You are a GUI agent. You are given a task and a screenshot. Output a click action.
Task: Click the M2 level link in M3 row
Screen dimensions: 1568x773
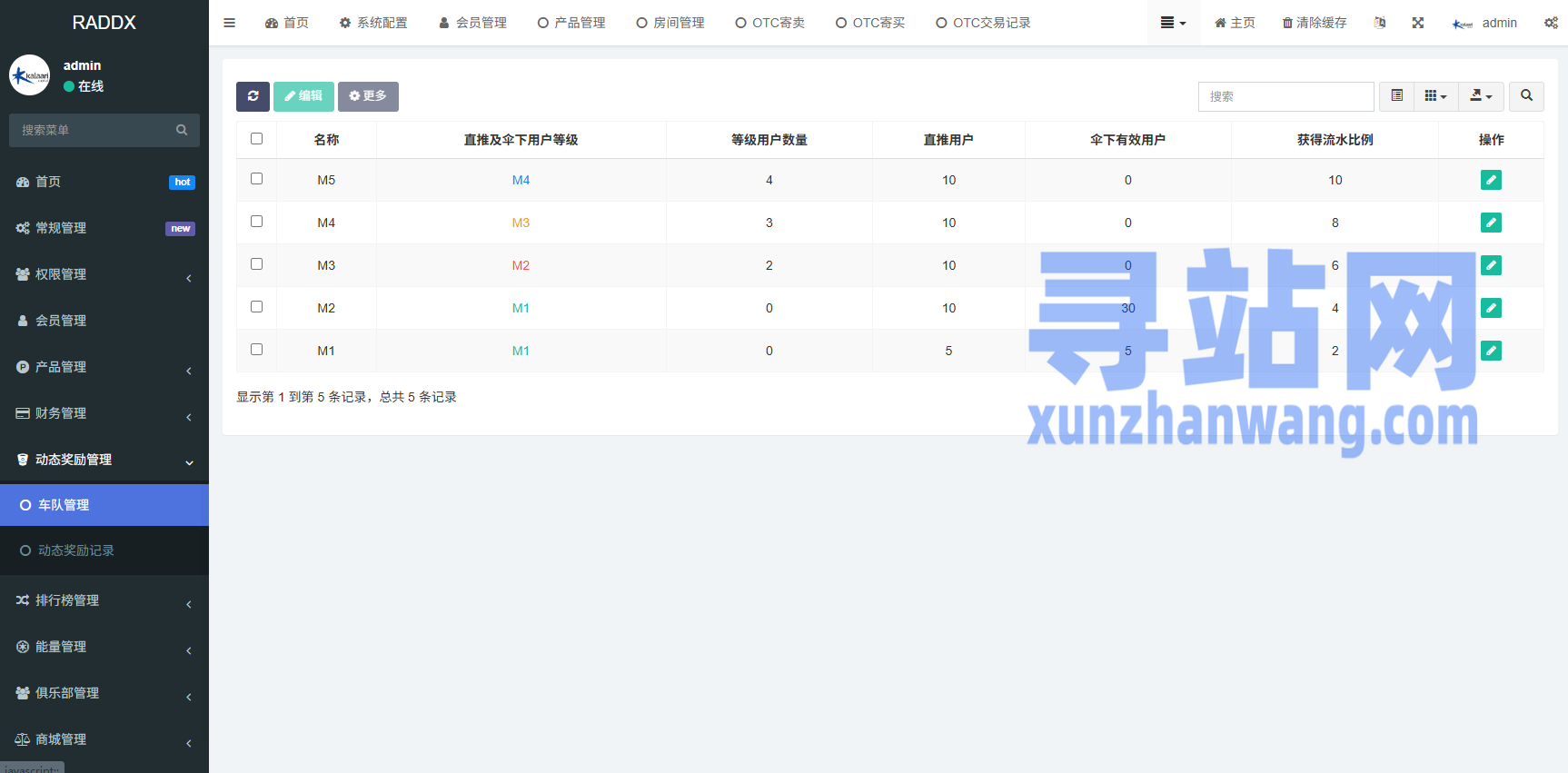click(521, 265)
